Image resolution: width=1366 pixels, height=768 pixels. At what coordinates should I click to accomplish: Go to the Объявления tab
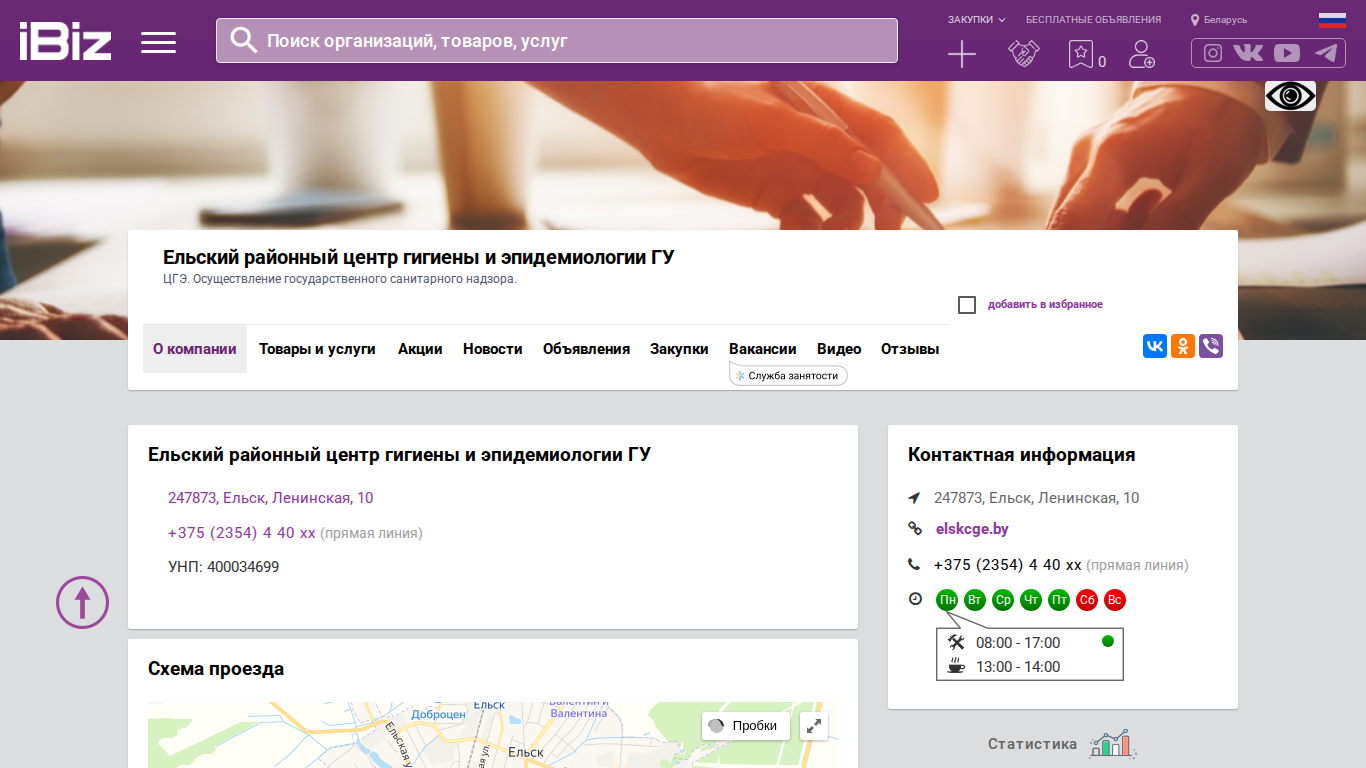coord(586,349)
